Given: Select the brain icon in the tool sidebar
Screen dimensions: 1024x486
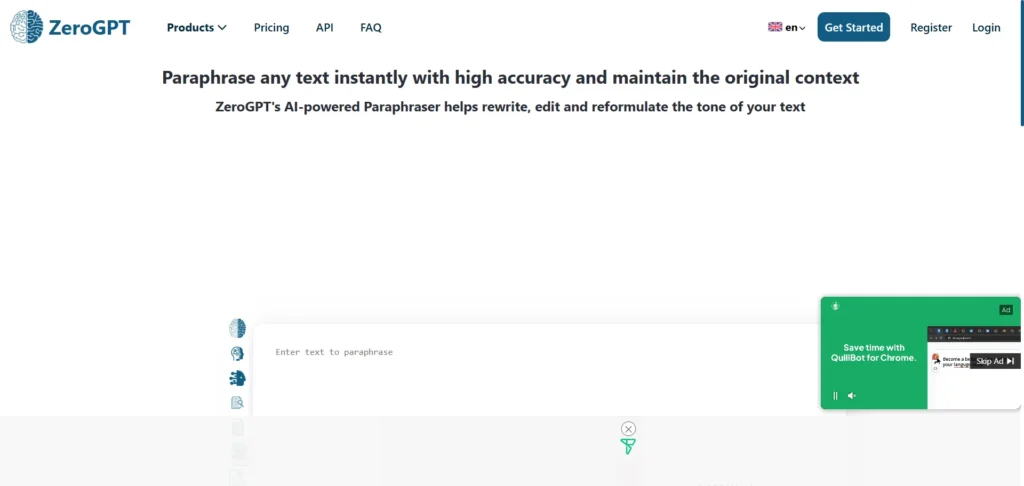Looking at the screenshot, I should tap(237, 328).
